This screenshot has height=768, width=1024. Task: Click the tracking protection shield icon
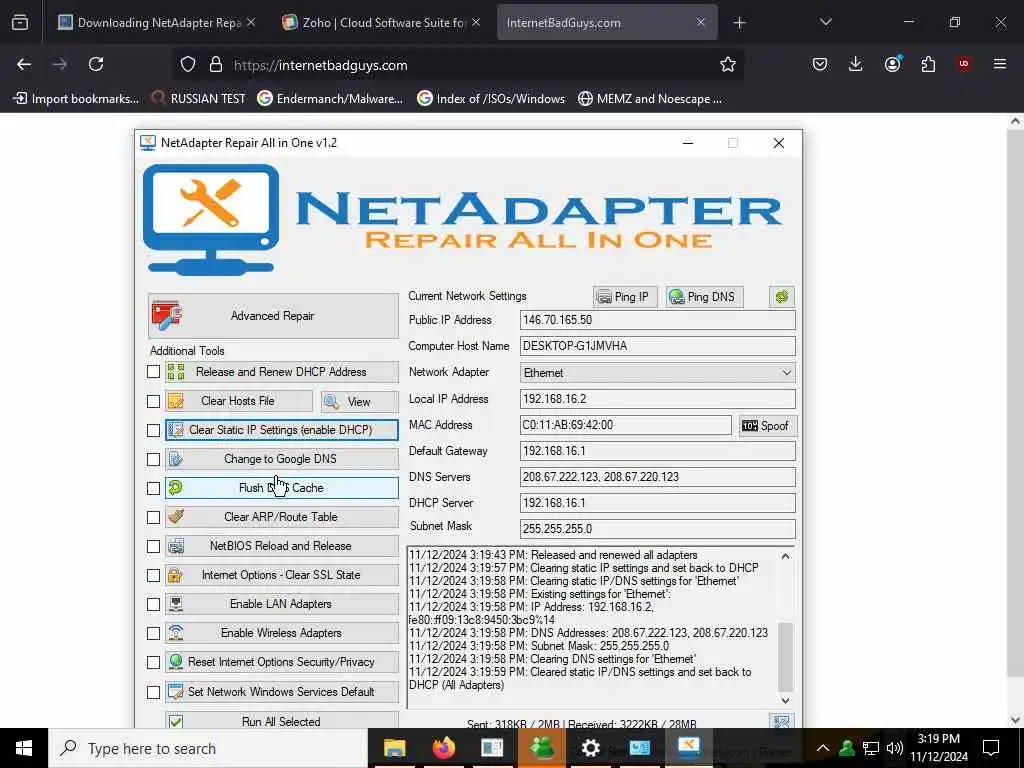[x=188, y=65]
